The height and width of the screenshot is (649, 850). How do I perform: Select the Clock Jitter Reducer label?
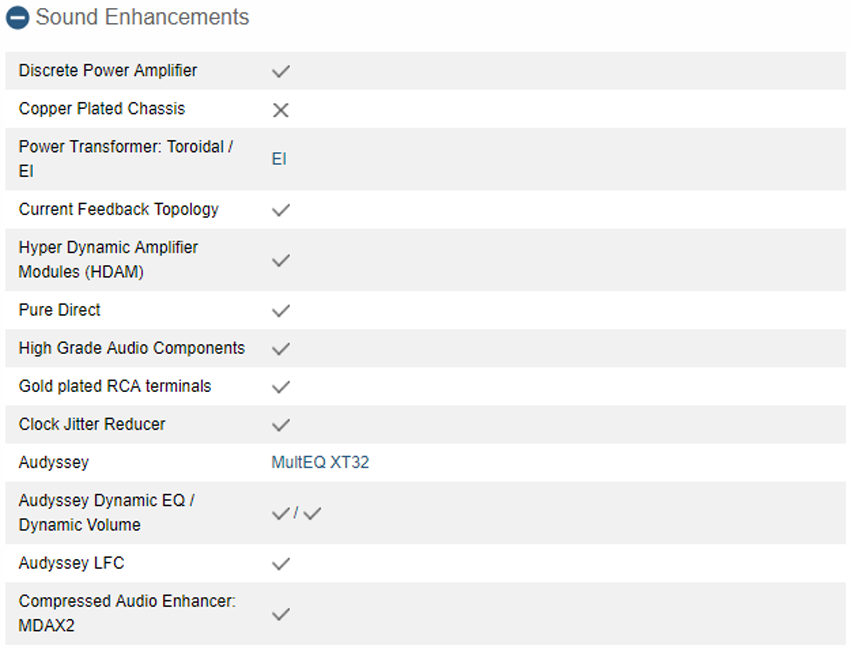[92, 424]
